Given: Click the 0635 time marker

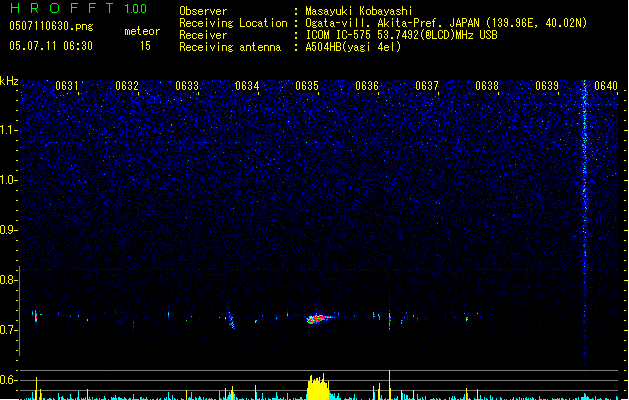Looking at the screenshot, I should [x=307, y=85].
